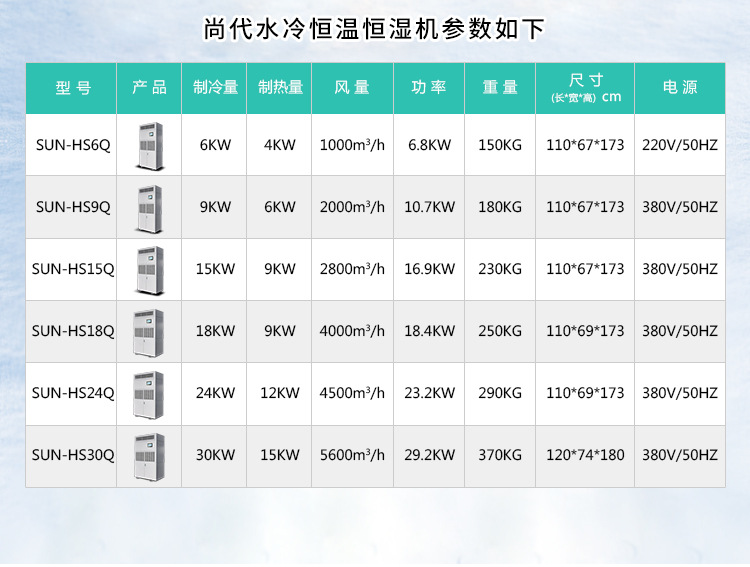This screenshot has width=750, height=567.
Task: Select the 4500m³/h airflow cell
Action: [353, 393]
